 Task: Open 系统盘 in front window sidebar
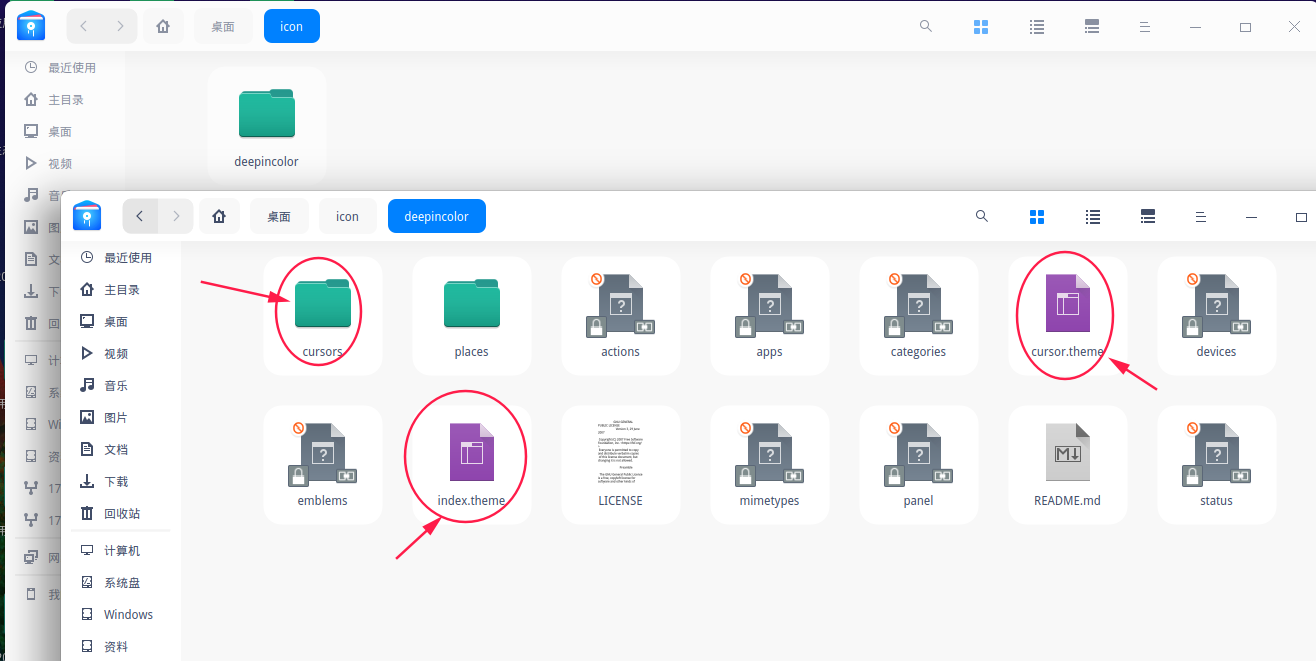click(122, 582)
